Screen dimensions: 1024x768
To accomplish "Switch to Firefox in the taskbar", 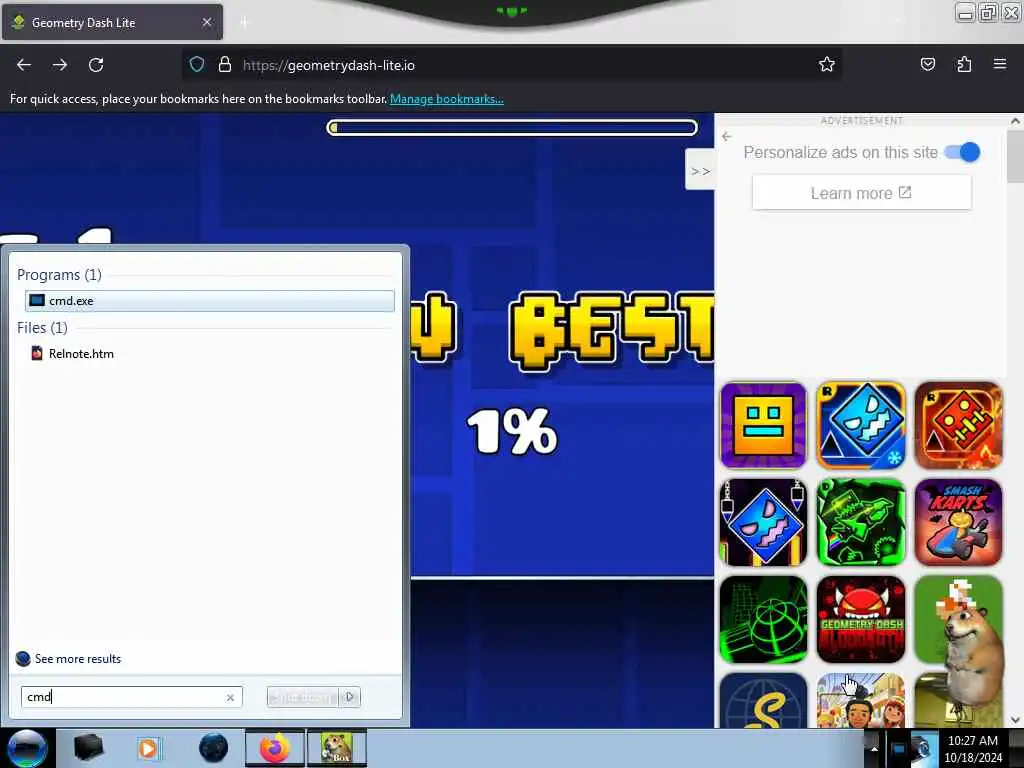I will tap(275, 748).
